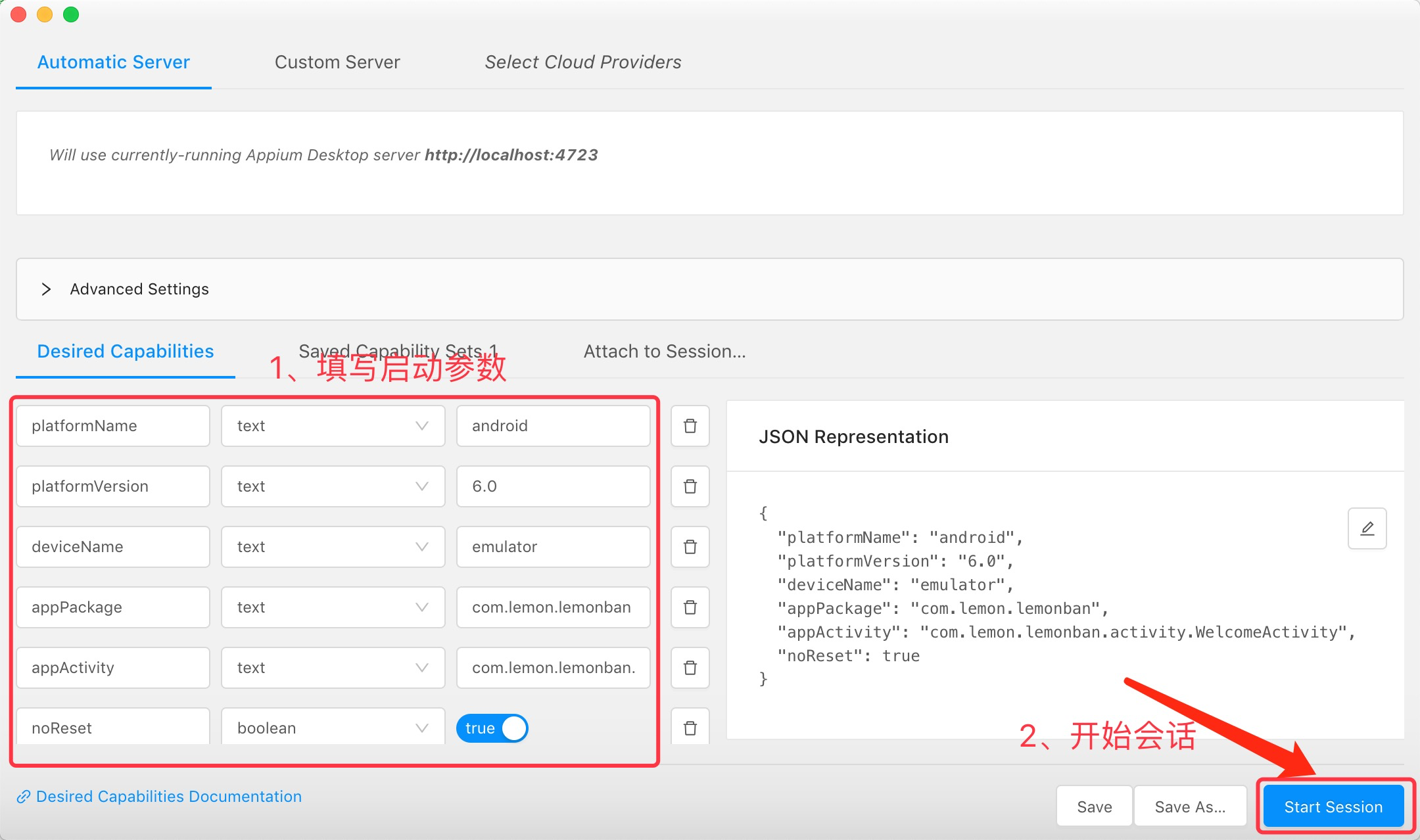Delete the platformVersion capability row
Screen dimensions: 1420x840
[x=690, y=486]
